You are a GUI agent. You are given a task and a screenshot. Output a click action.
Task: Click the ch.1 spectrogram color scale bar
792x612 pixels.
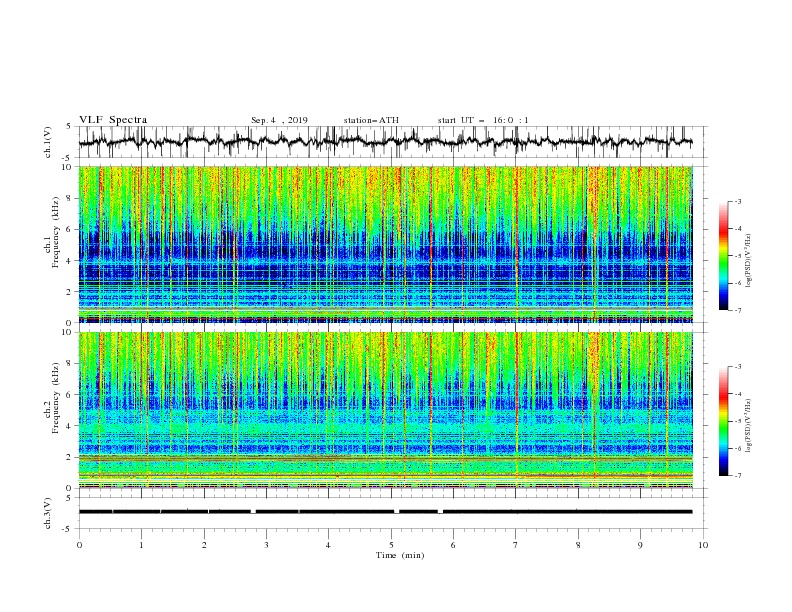(723, 255)
